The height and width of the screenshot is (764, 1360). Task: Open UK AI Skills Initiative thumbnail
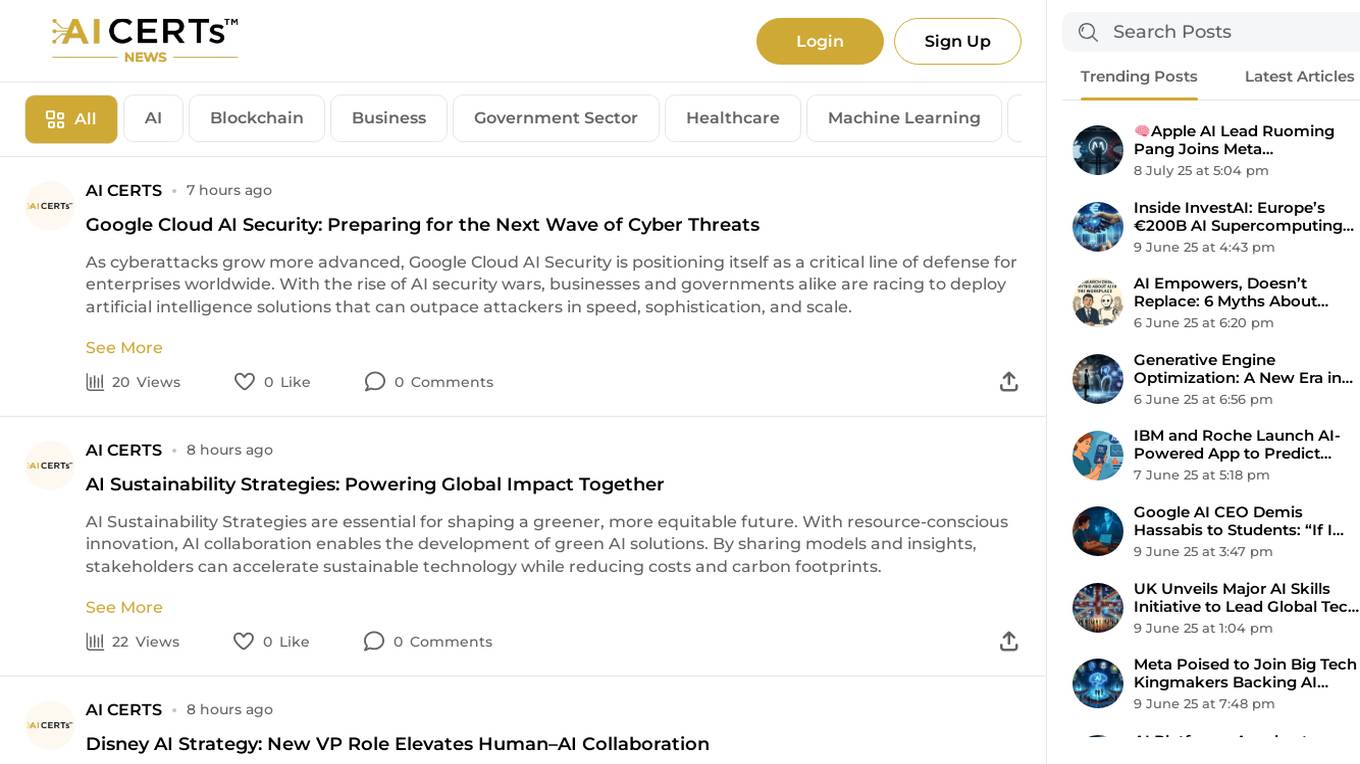click(x=1098, y=608)
